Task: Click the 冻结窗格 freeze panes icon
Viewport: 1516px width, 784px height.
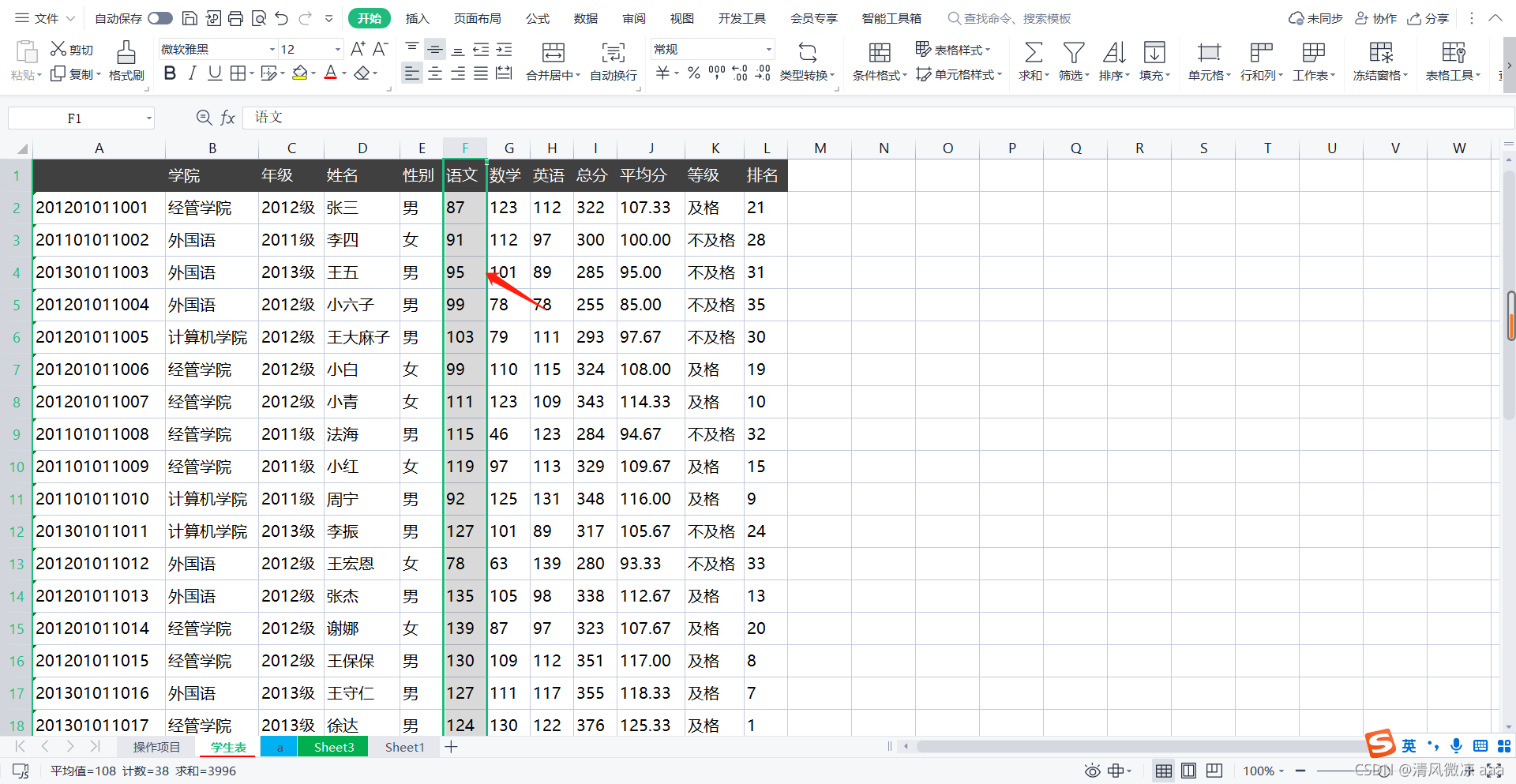Action: [1381, 52]
